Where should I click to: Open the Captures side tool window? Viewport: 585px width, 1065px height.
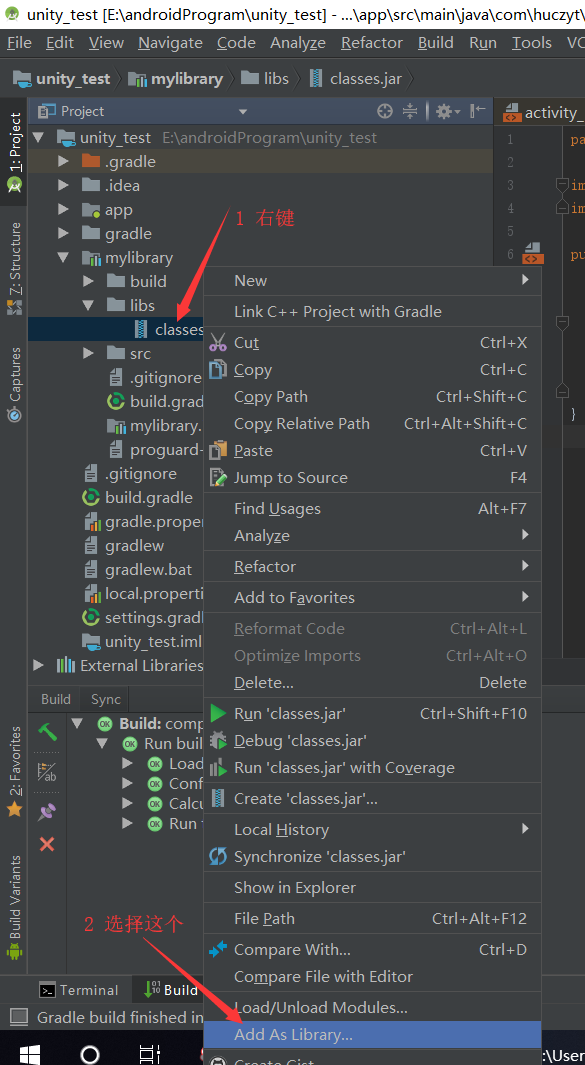14,385
